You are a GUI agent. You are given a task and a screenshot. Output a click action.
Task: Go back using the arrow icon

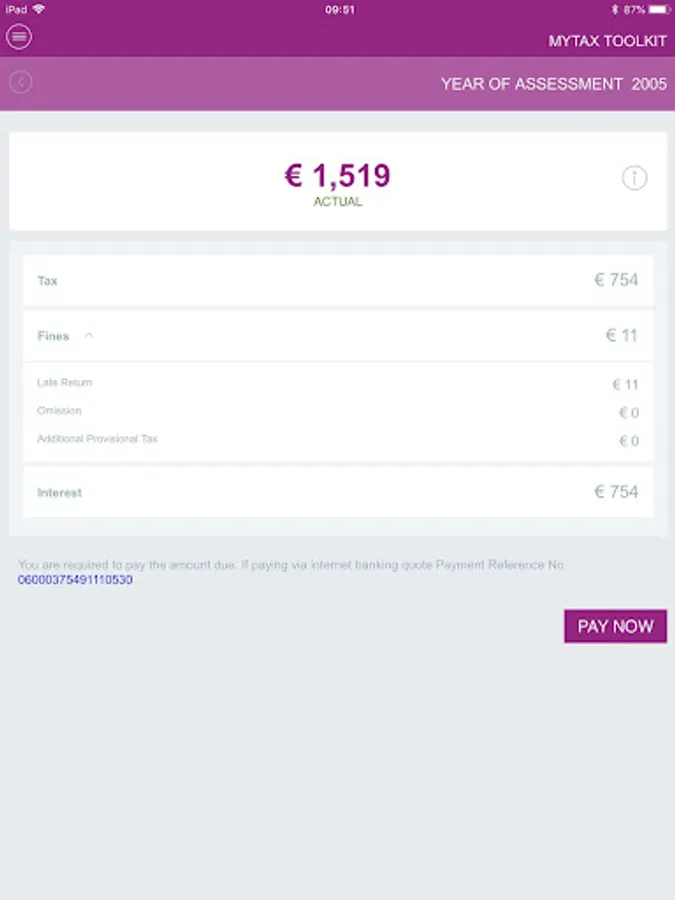[21, 82]
